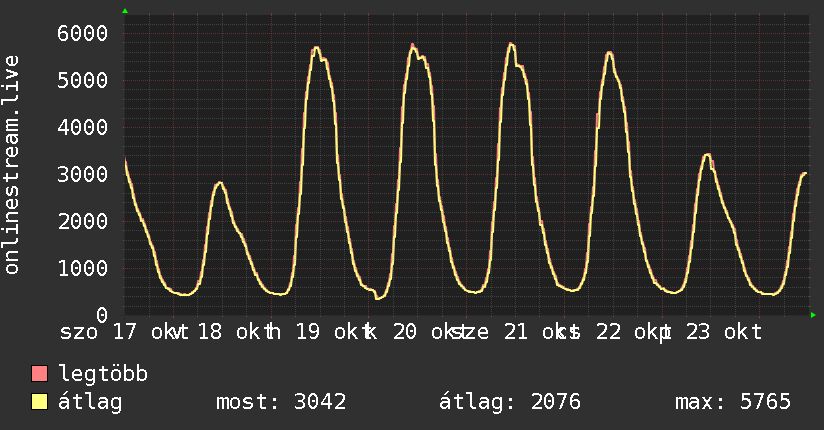Click the szo 17 okt date label

click(117, 332)
